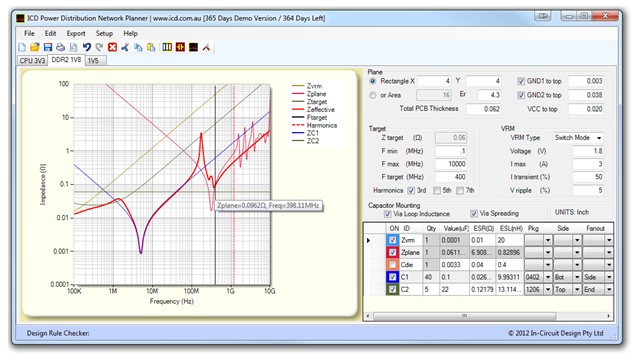Select the 'or Area' radio button
This screenshot has height=361, width=639.
[x=372, y=95]
